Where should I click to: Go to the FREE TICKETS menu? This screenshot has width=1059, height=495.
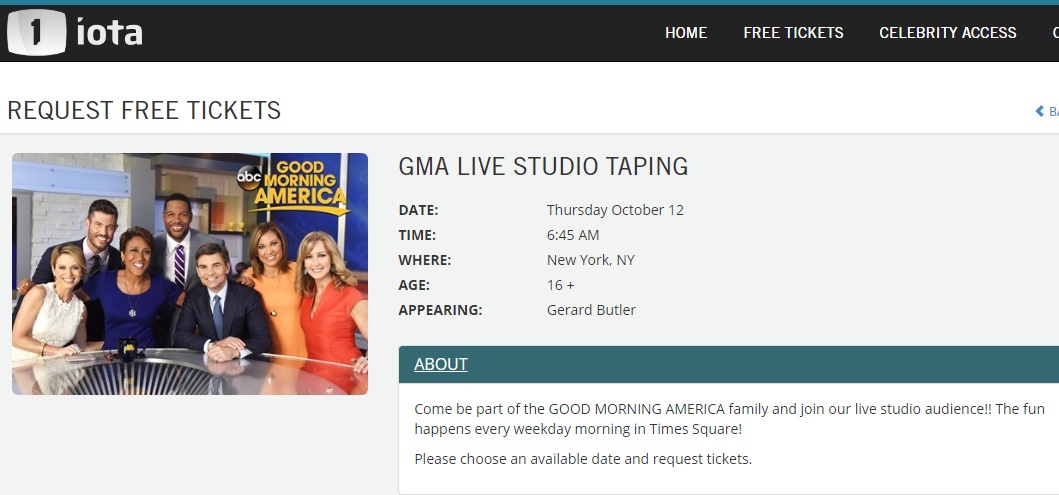[x=793, y=33]
